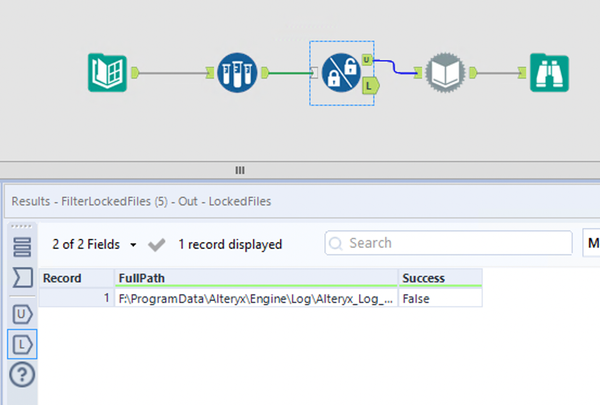Click the U output anchor on lock tool
600x405 pixels.
click(x=367, y=60)
